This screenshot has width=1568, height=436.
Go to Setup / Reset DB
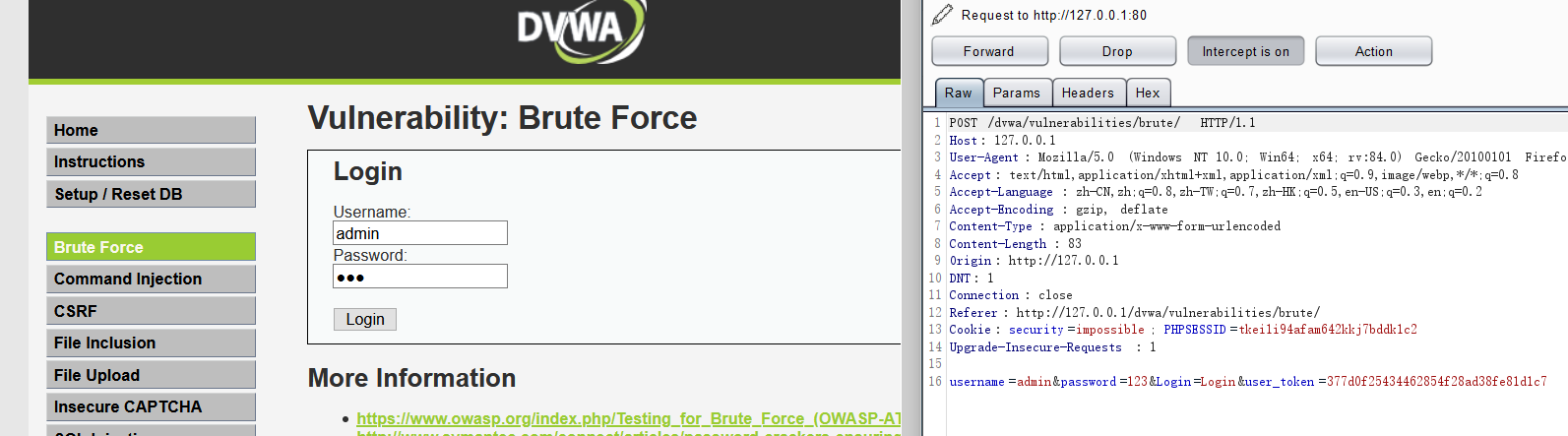pyautogui.click(x=151, y=194)
